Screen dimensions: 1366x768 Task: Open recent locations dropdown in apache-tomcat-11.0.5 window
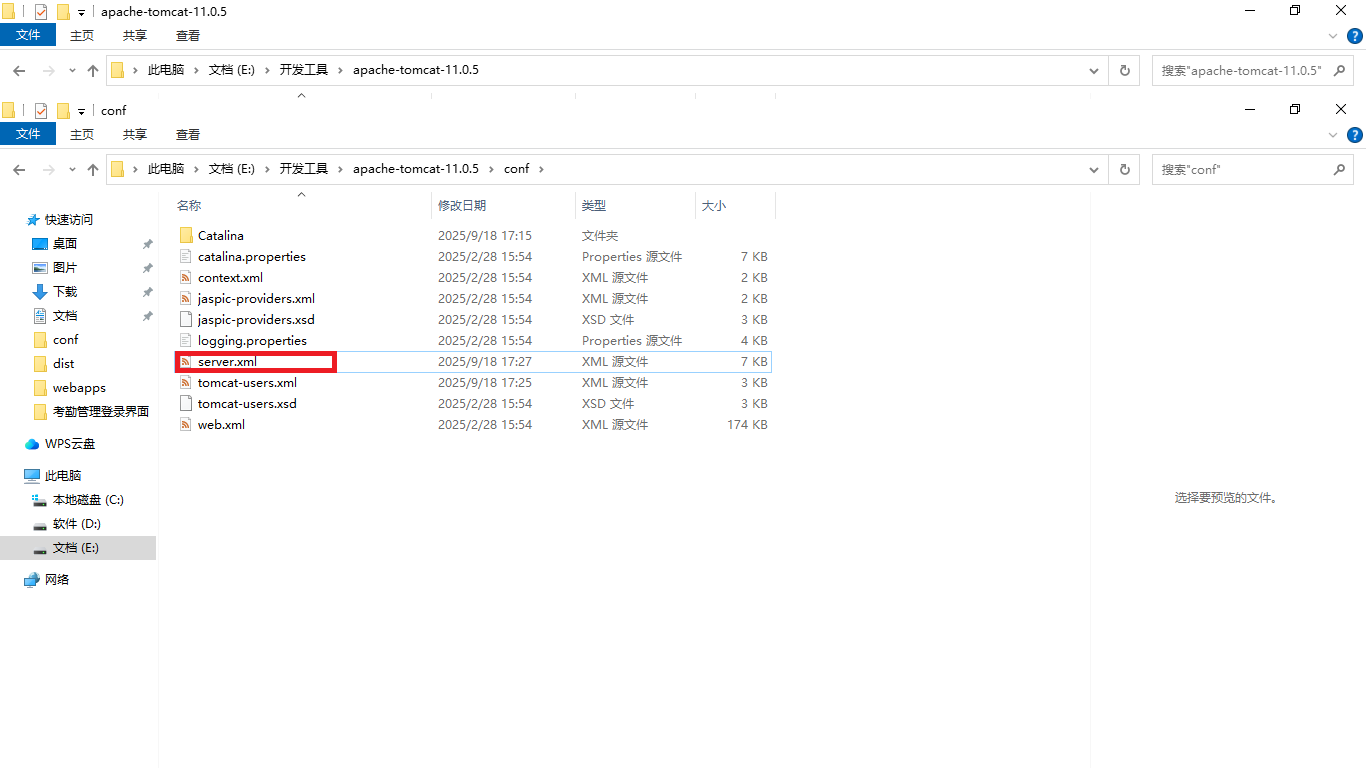pyautogui.click(x=72, y=71)
